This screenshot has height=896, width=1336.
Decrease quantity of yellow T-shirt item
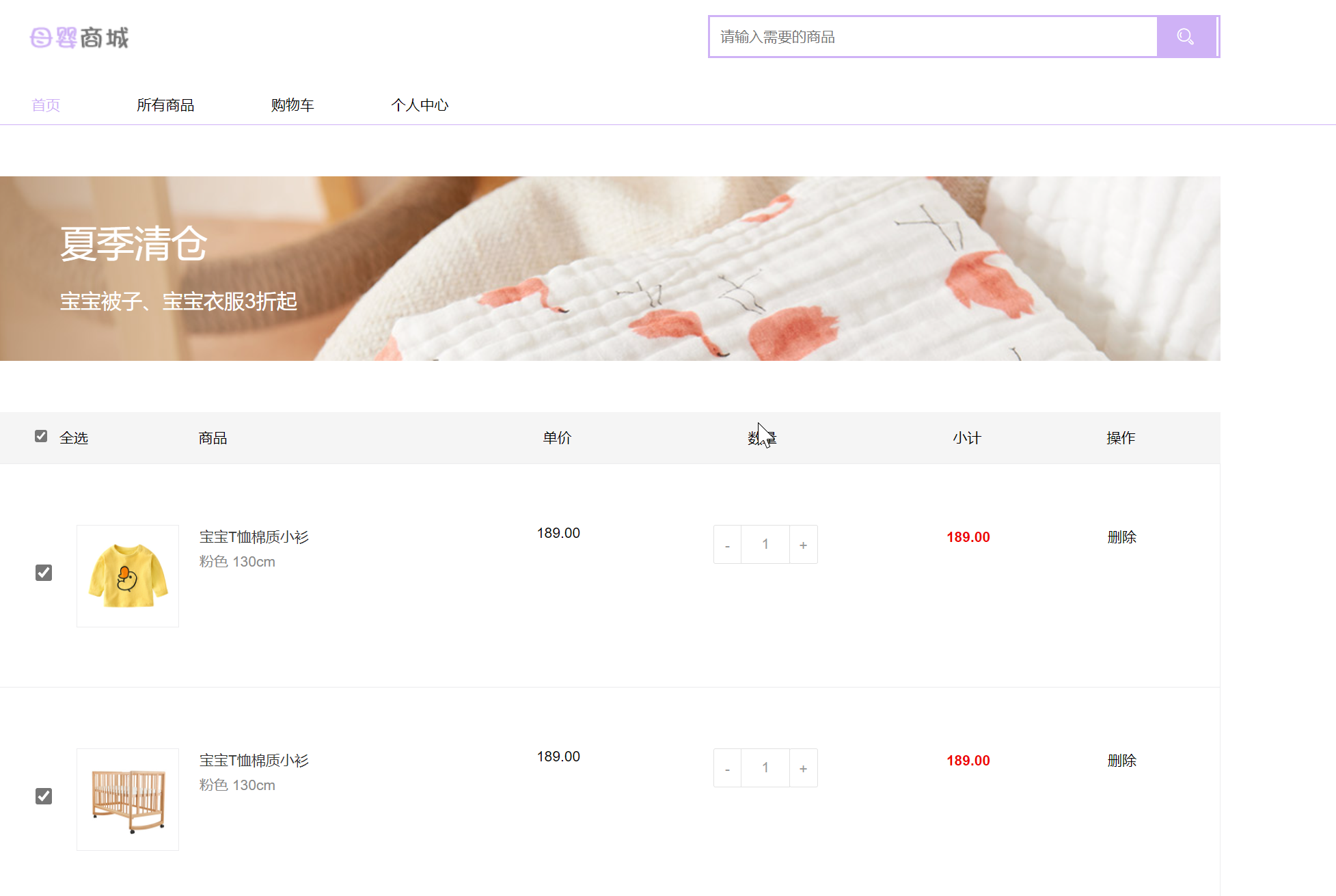(727, 545)
